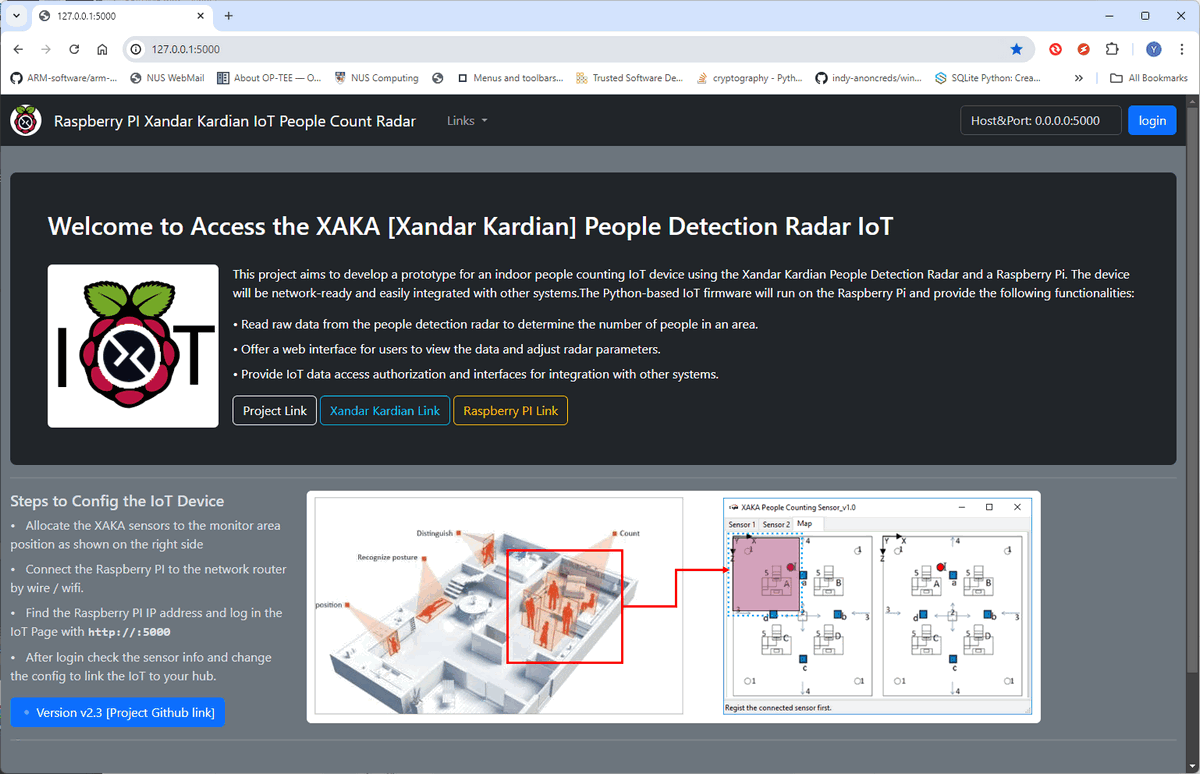Open the All Bookmarks folder
This screenshot has height=774, width=1200.
coord(1148,78)
